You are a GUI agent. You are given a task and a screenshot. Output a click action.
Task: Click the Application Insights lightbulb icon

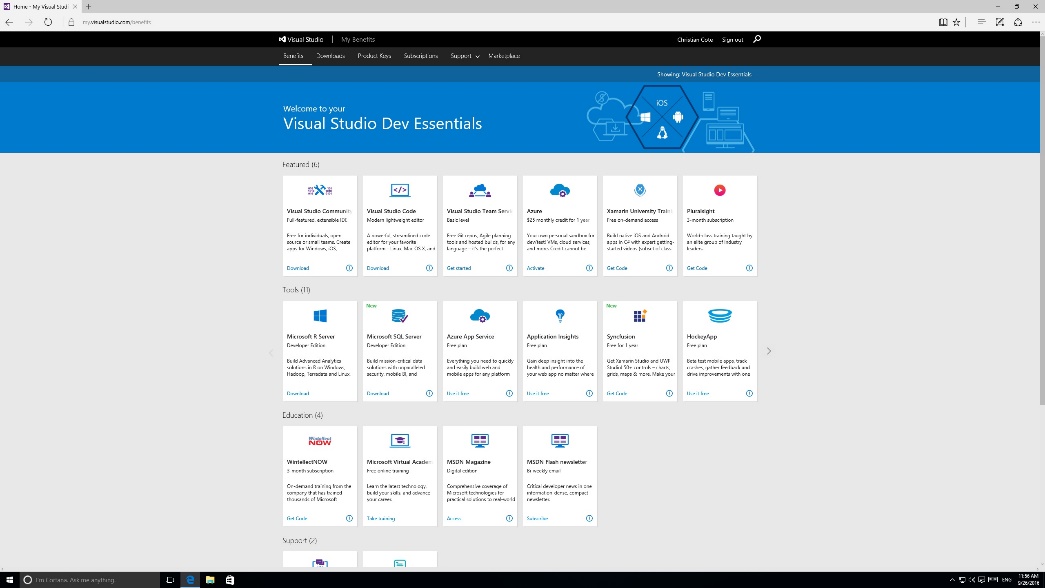(x=560, y=315)
